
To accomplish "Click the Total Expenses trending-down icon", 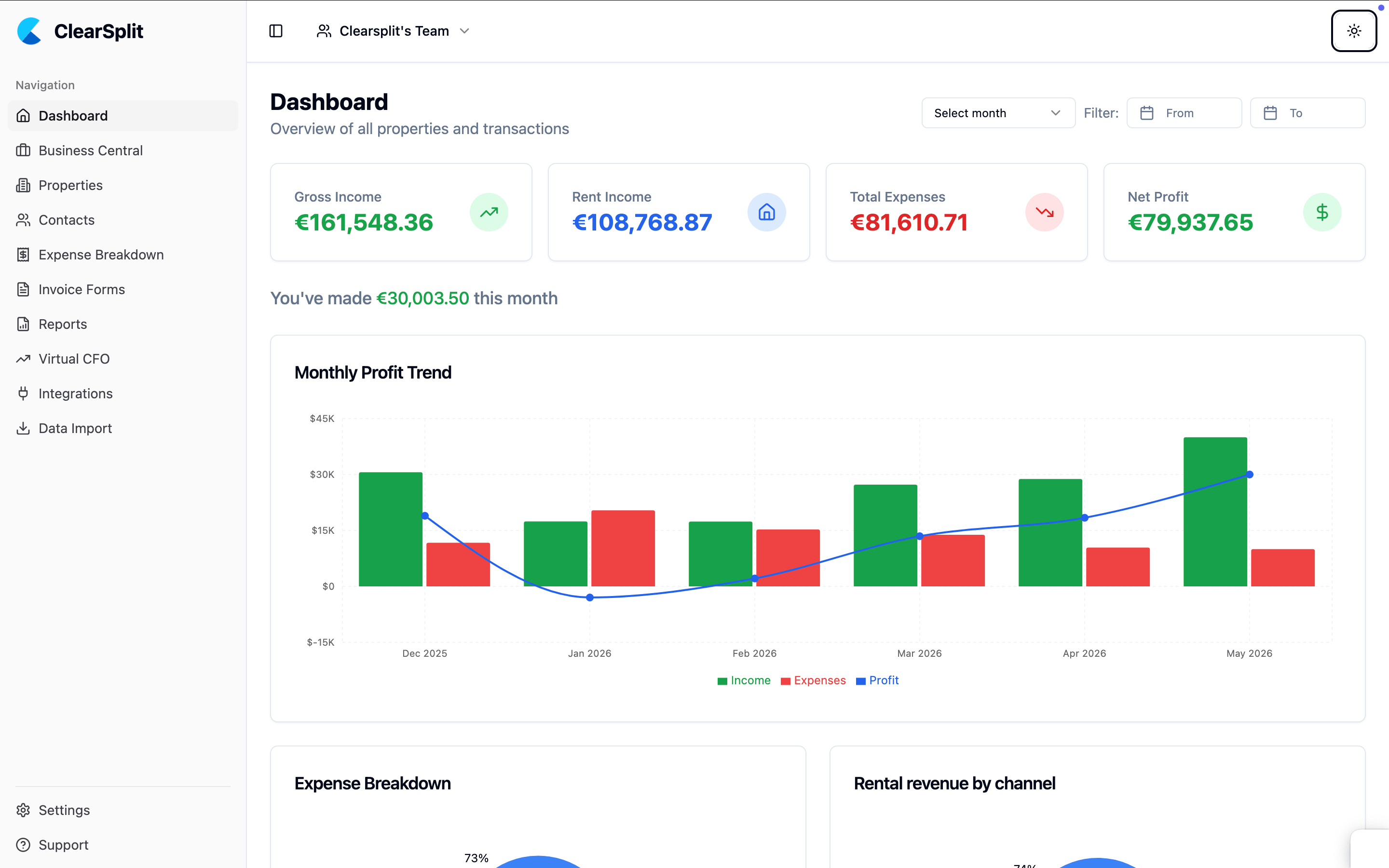I will click(1045, 212).
